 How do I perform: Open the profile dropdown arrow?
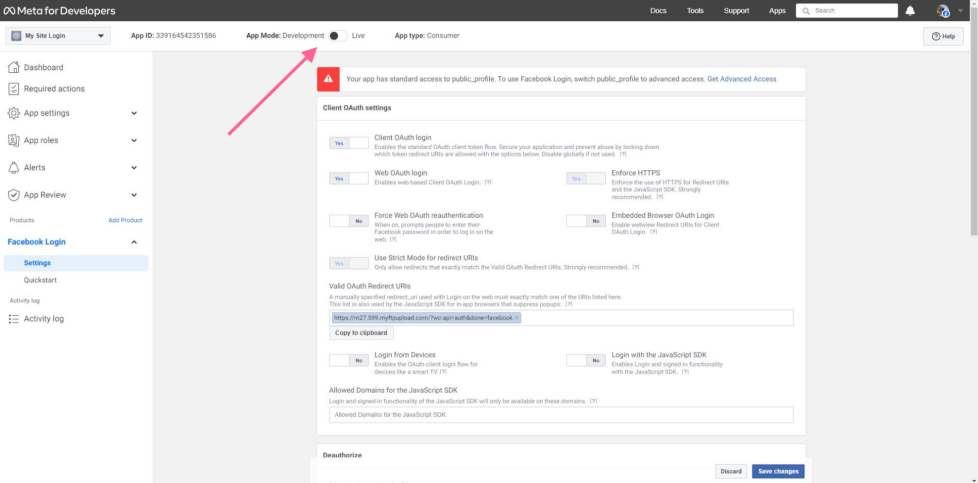(961, 11)
